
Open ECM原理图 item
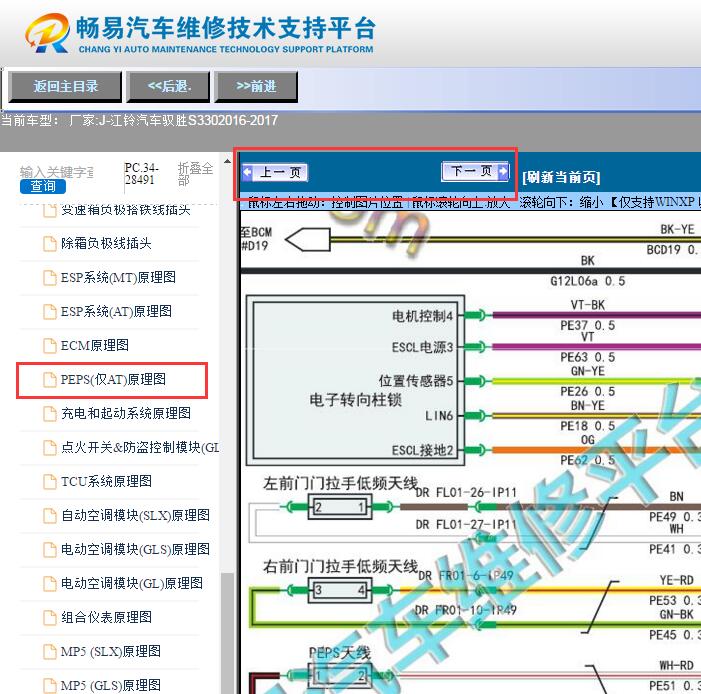pyautogui.click(x=95, y=345)
